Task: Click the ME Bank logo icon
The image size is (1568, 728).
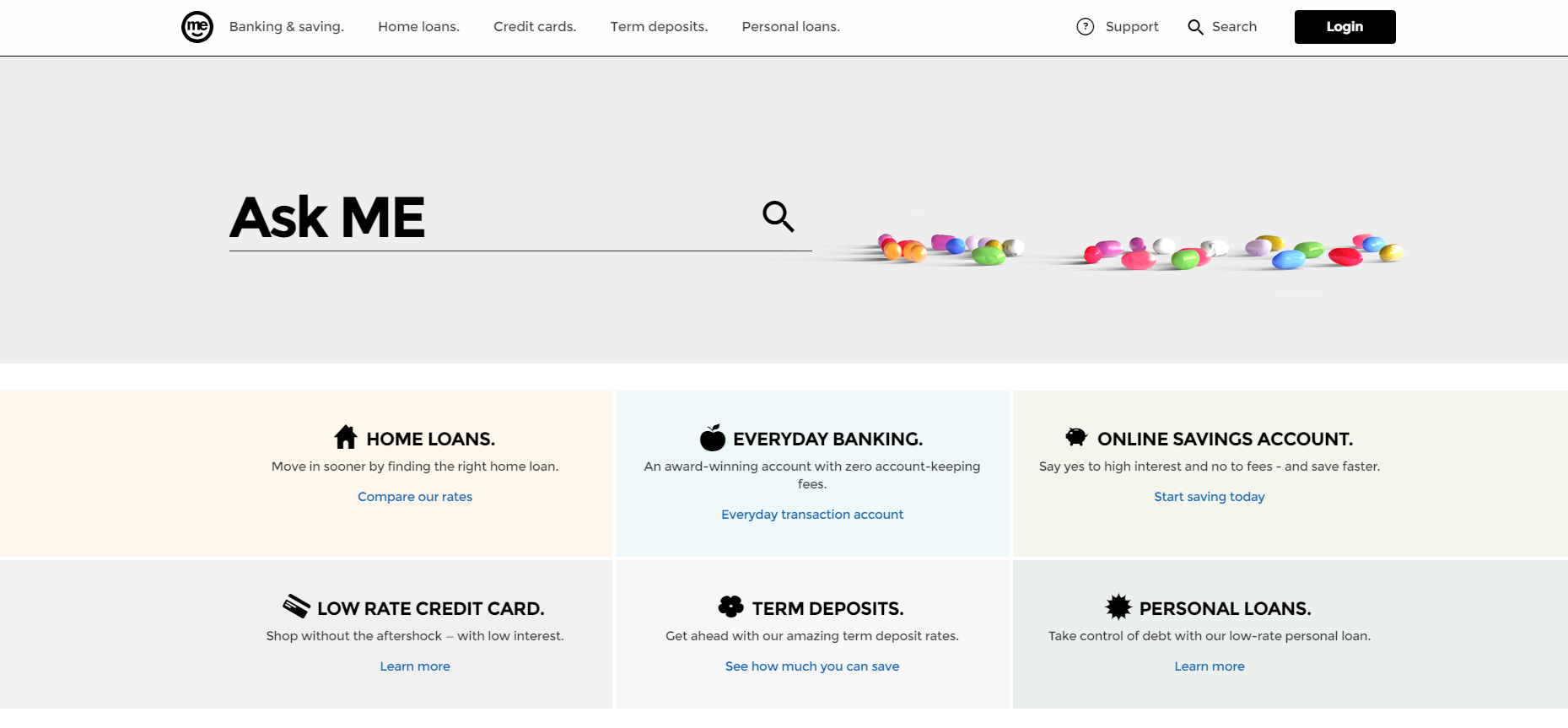Action: [197, 27]
